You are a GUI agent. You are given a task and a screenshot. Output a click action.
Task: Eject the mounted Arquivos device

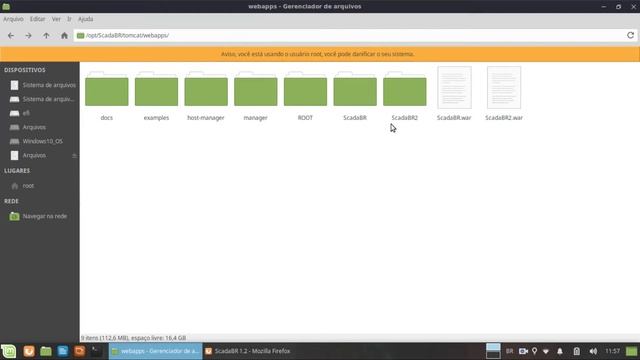[74, 156]
